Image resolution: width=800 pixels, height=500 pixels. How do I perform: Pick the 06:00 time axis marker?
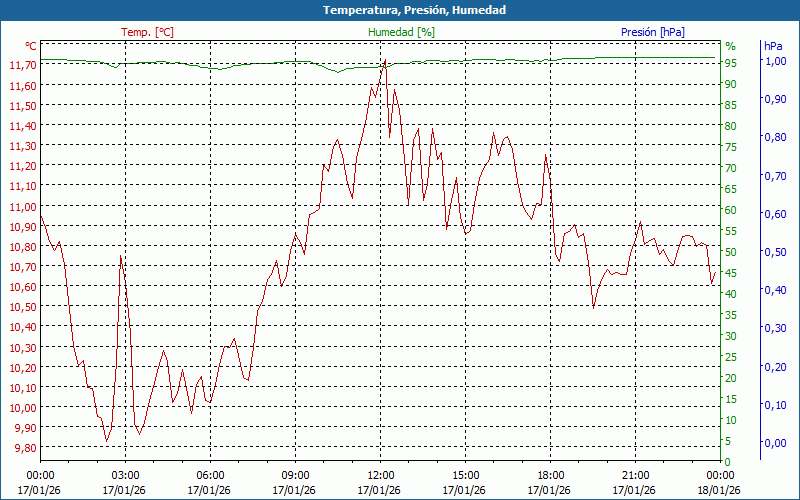(x=210, y=475)
